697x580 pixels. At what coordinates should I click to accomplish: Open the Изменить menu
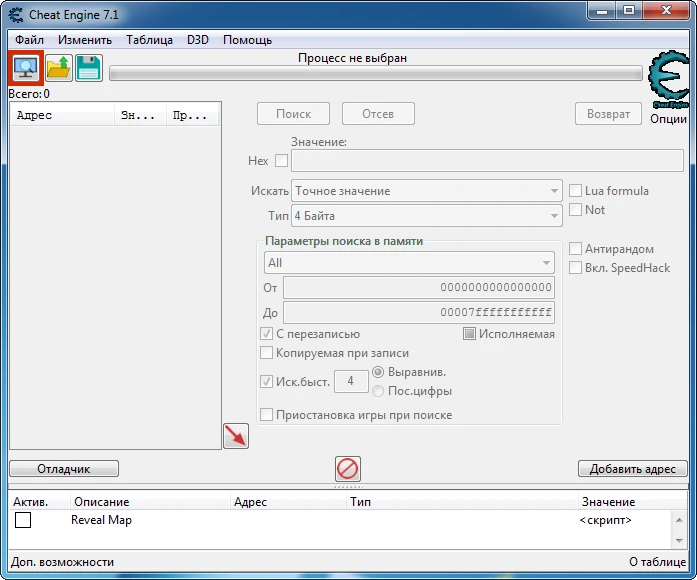tap(85, 40)
